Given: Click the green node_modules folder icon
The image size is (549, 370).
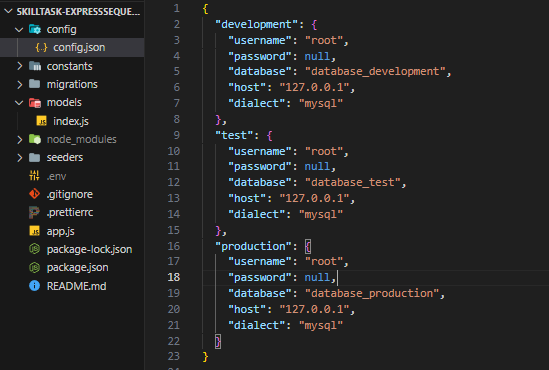Looking at the screenshot, I should point(35,139).
